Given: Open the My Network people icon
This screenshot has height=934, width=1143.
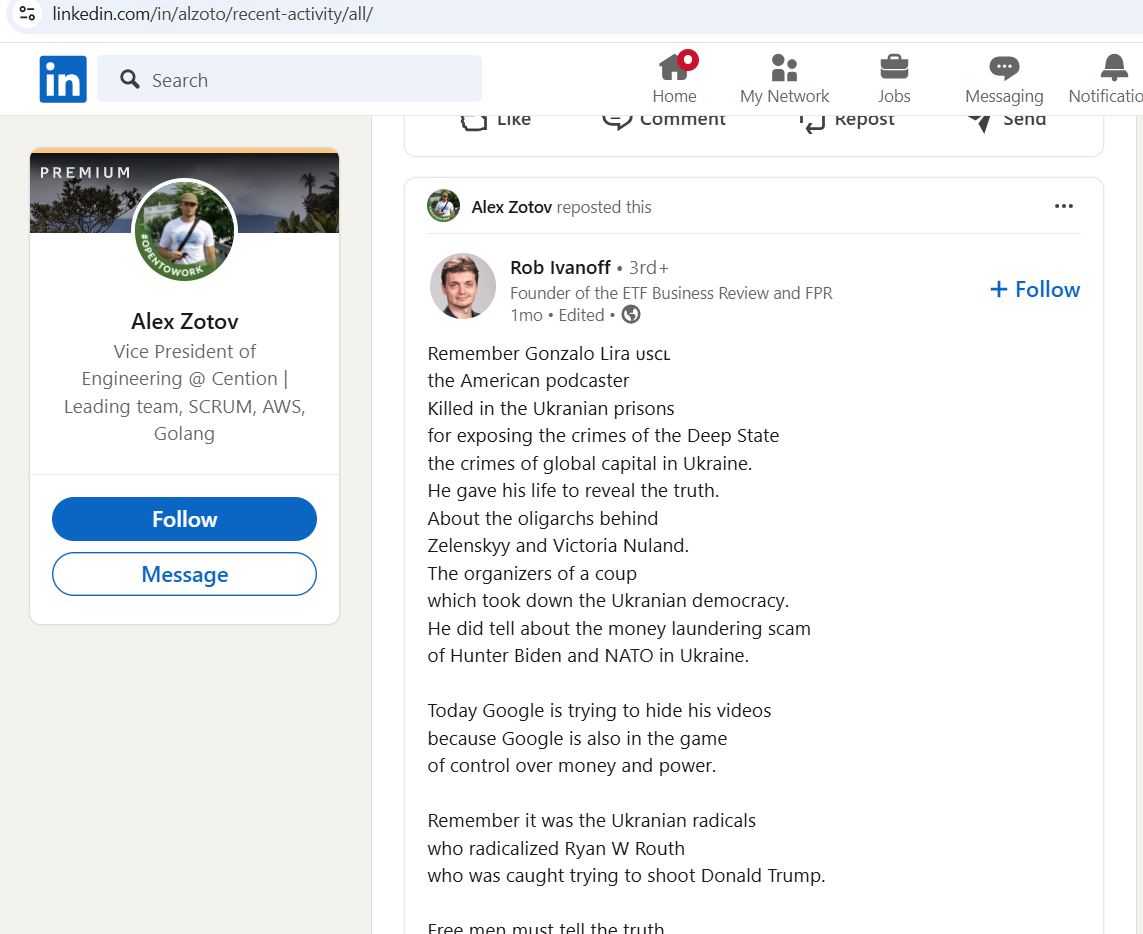Looking at the screenshot, I should coord(784,67).
